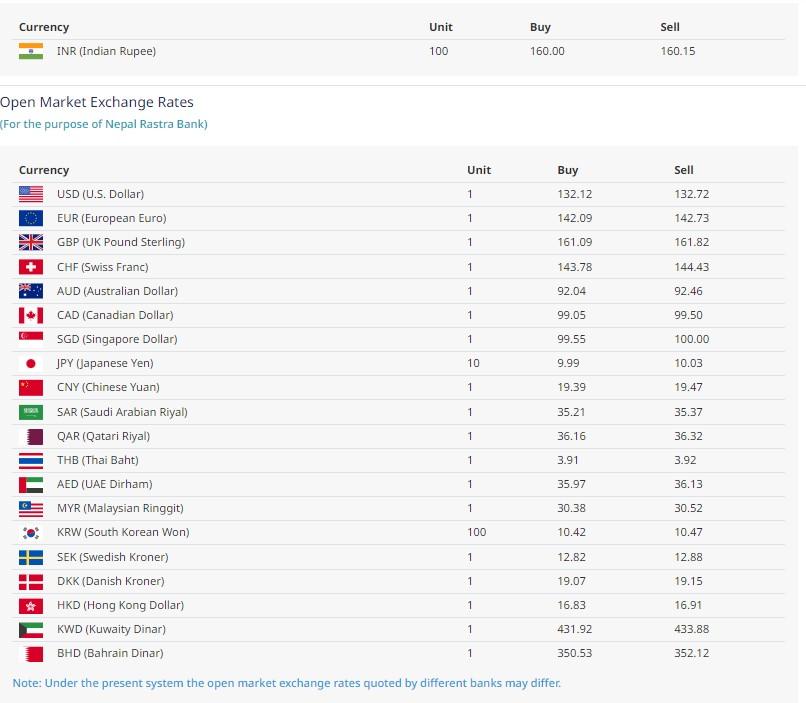Click the Sell column header in open market table

[683, 170]
